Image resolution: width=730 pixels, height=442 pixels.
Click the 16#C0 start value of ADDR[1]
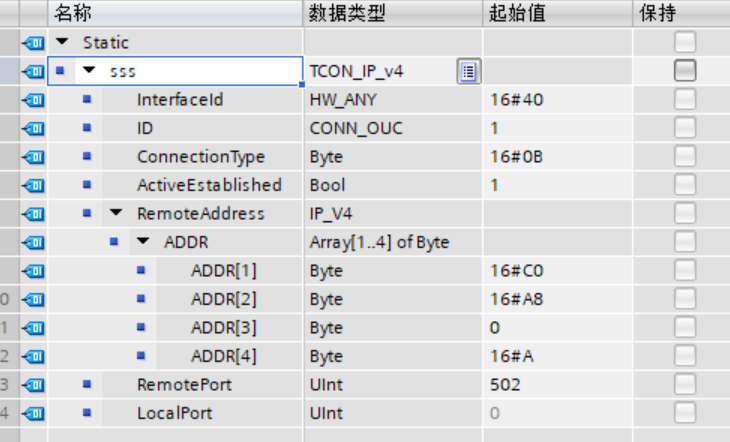pyautogui.click(x=513, y=270)
